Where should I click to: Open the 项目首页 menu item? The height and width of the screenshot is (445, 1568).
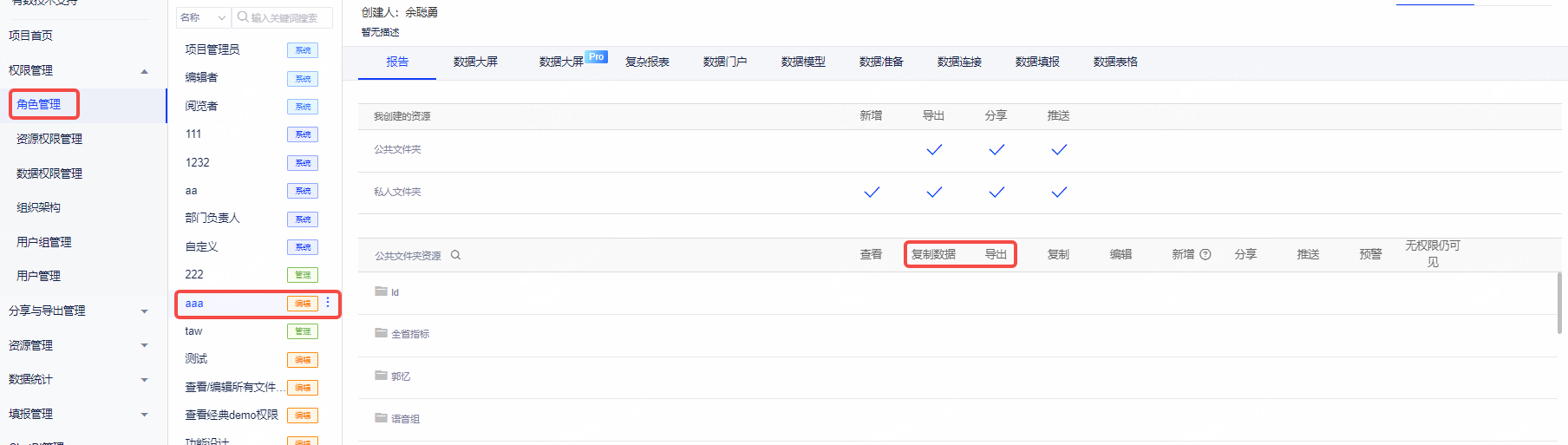[x=30, y=36]
